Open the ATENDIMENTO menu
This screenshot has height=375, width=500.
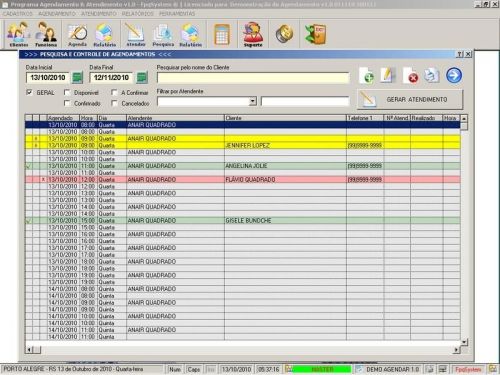[99, 14]
